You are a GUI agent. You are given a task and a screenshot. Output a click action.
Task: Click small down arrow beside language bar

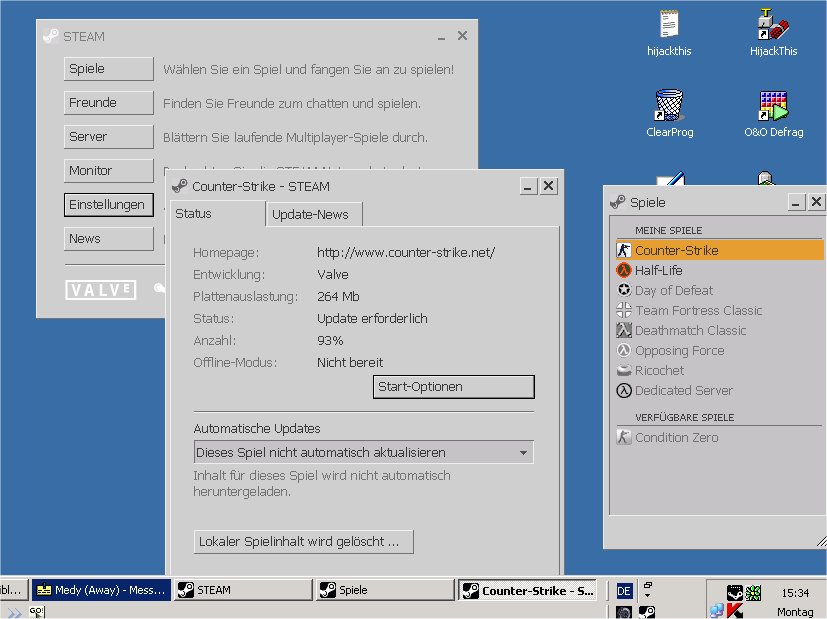pos(648,596)
